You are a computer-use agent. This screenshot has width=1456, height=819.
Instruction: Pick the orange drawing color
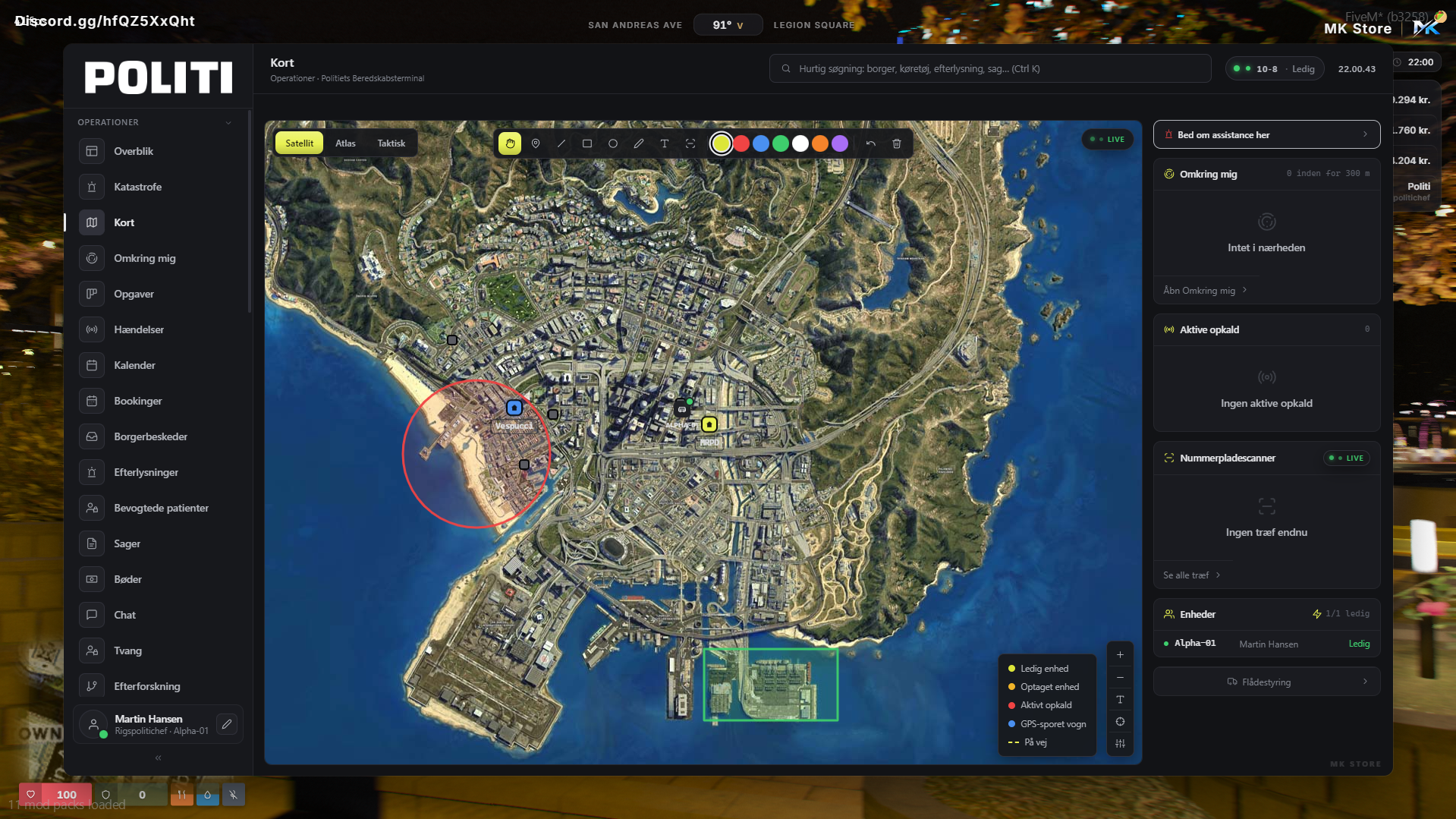[x=820, y=143]
